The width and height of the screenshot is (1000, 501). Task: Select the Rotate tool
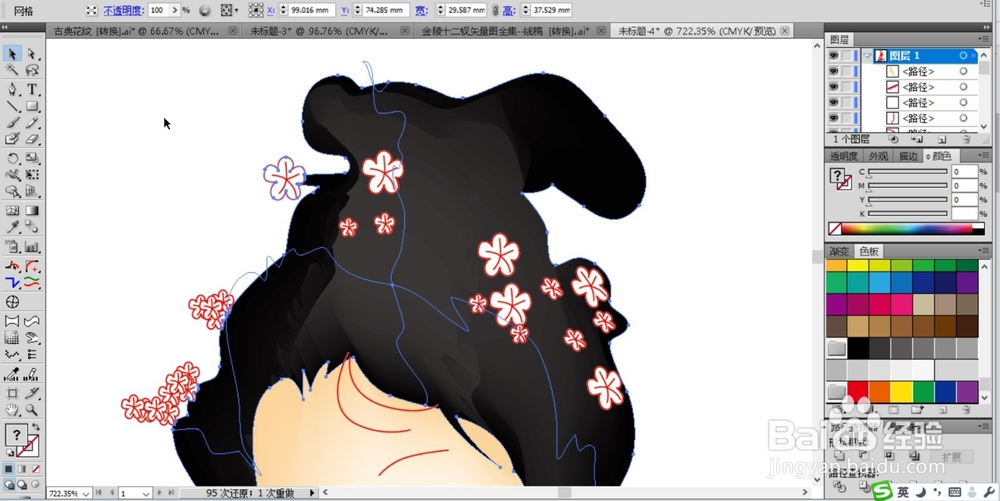[x=12, y=158]
